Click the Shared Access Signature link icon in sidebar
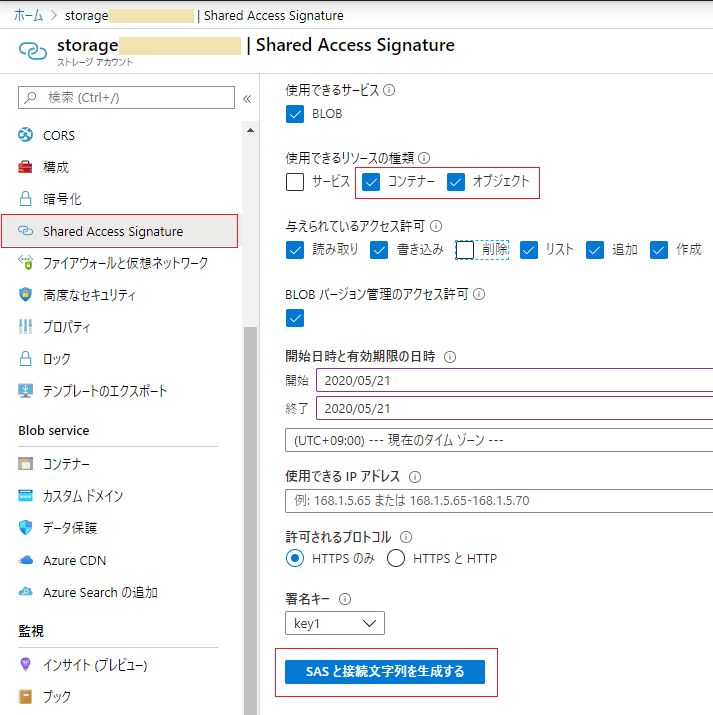The height and width of the screenshot is (715, 713). pos(26,231)
